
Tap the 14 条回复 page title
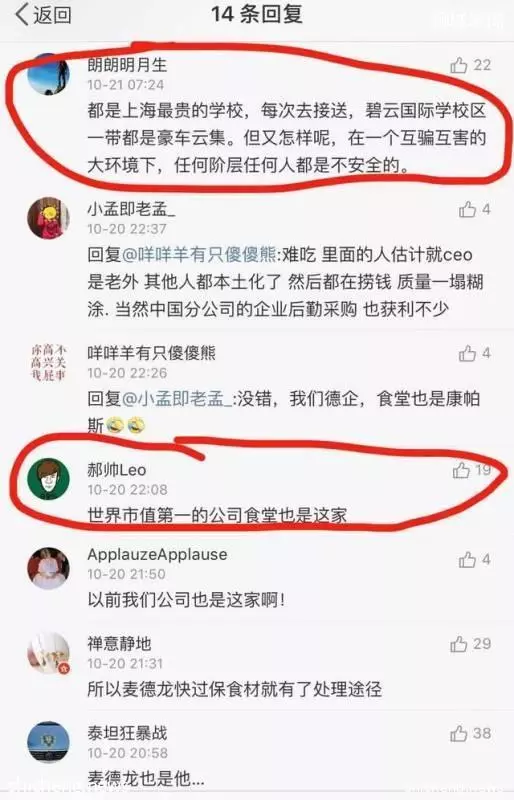[257, 14]
